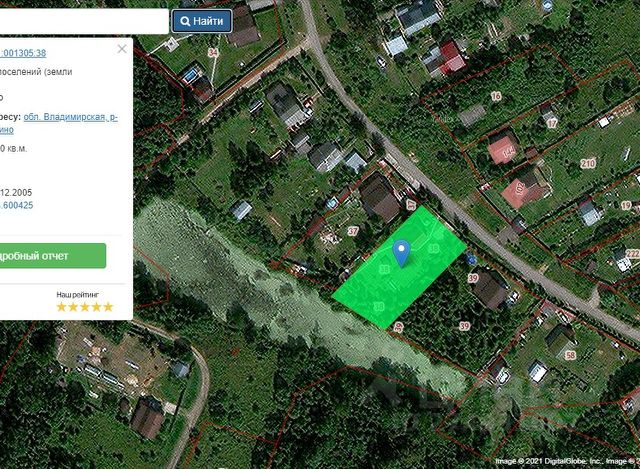640x469 pixels.
Task: Focus the search input field
Action: click(84, 21)
